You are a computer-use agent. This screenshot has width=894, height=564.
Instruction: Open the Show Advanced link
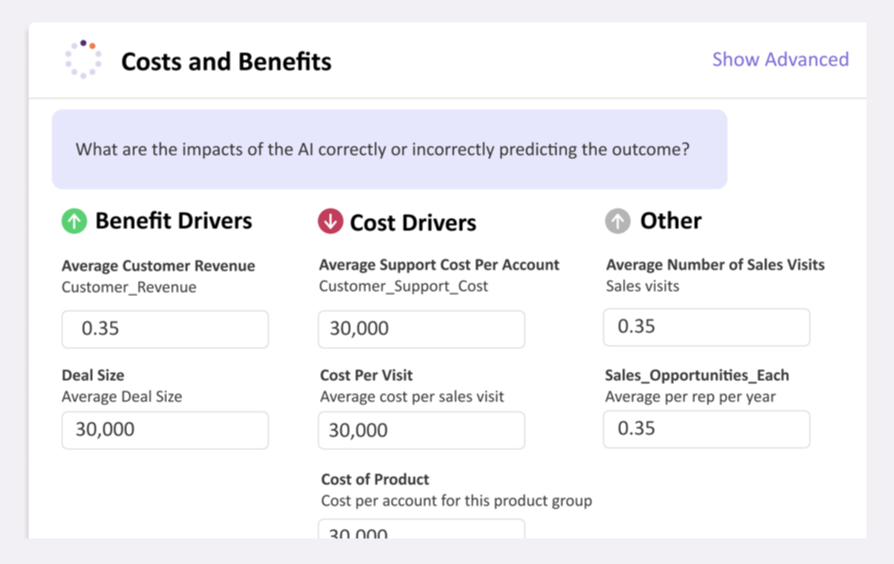tap(780, 59)
